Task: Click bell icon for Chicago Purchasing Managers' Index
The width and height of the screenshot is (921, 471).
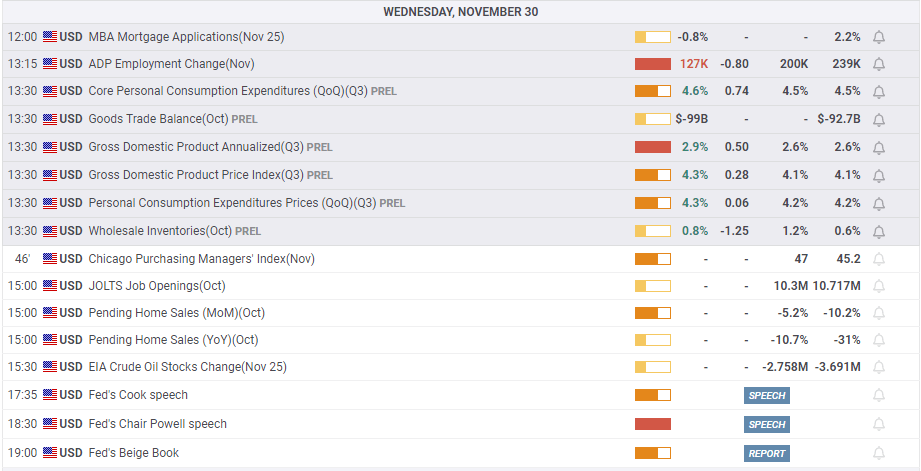Action: pyautogui.click(x=879, y=259)
